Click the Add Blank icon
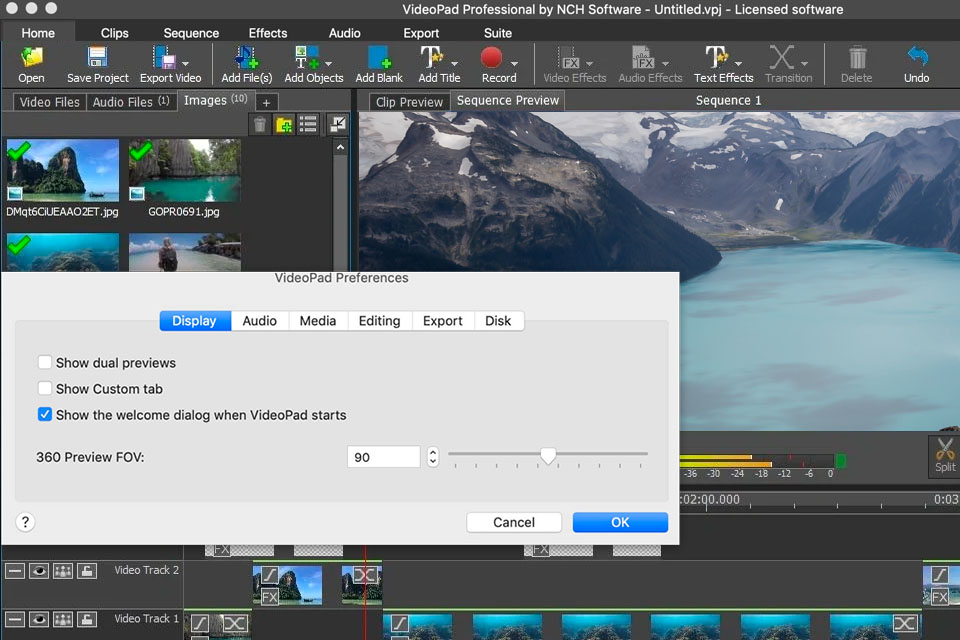960x640 pixels. pyautogui.click(x=379, y=58)
